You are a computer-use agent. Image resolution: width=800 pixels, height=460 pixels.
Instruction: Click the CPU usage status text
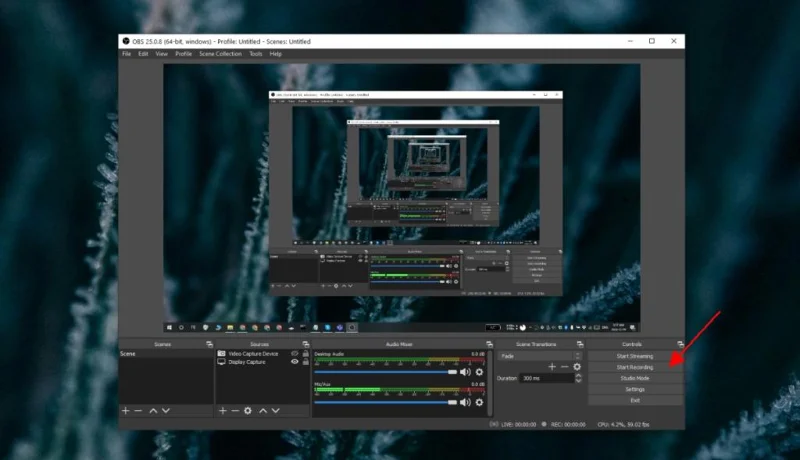click(x=623, y=424)
